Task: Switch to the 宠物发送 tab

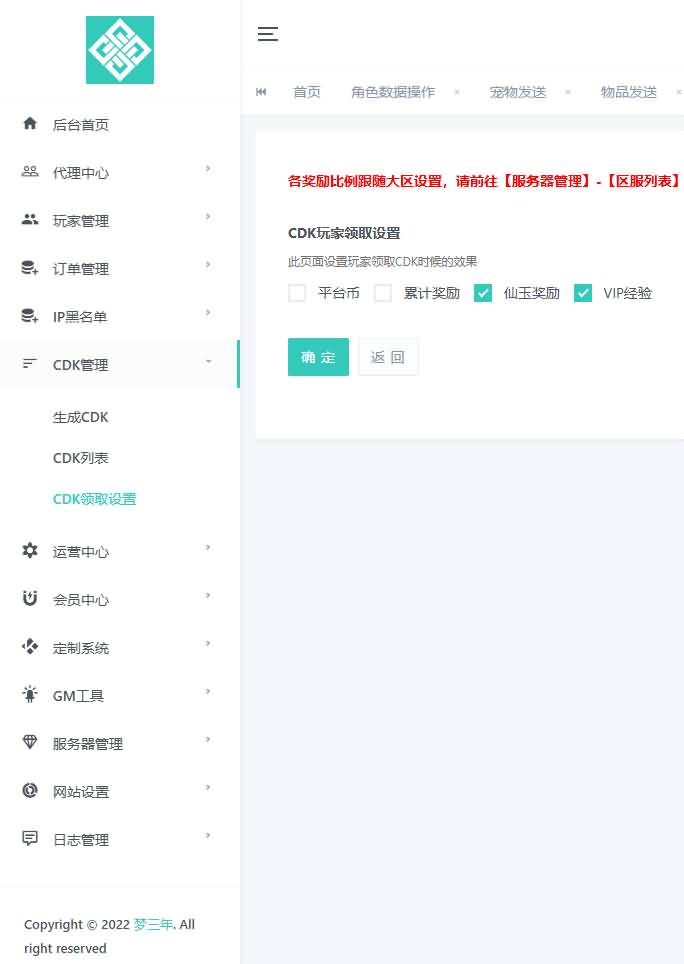Action: [518, 92]
